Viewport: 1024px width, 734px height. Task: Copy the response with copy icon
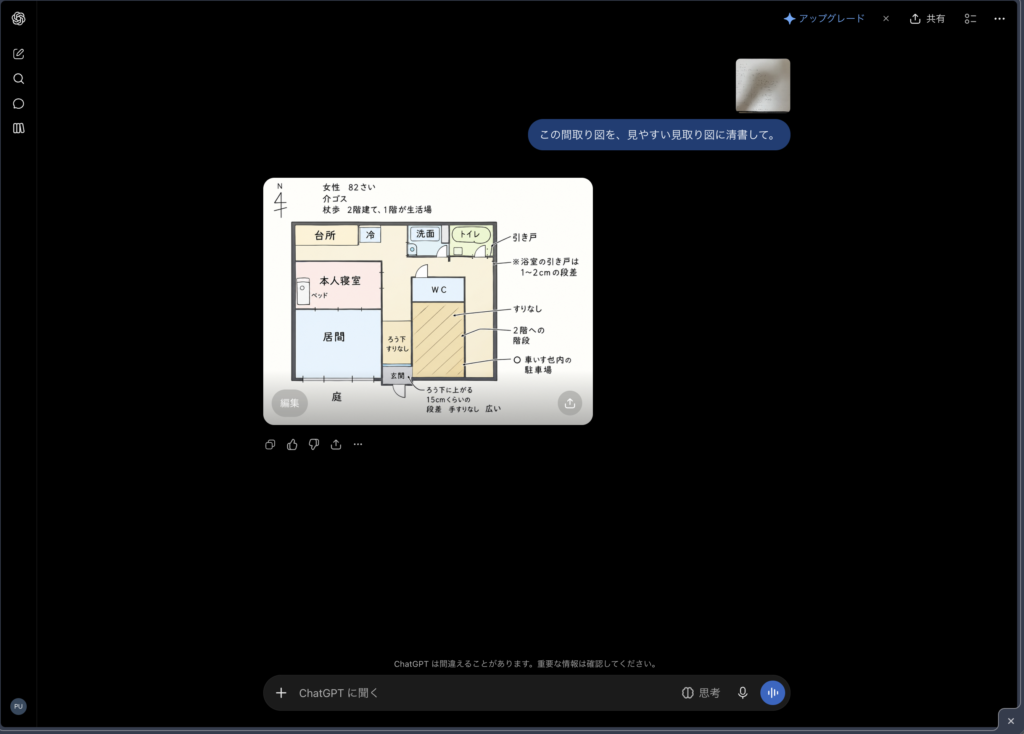[270, 444]
